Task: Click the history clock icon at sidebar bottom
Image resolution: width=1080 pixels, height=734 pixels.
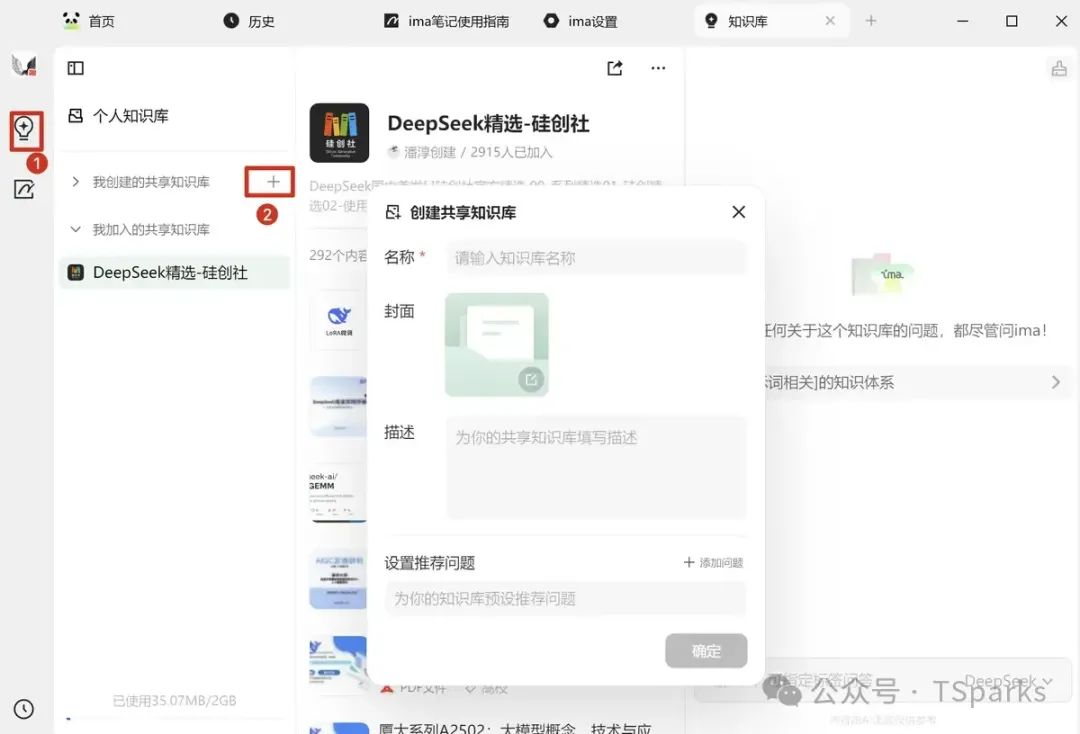Action: click(x=24, y=709)
